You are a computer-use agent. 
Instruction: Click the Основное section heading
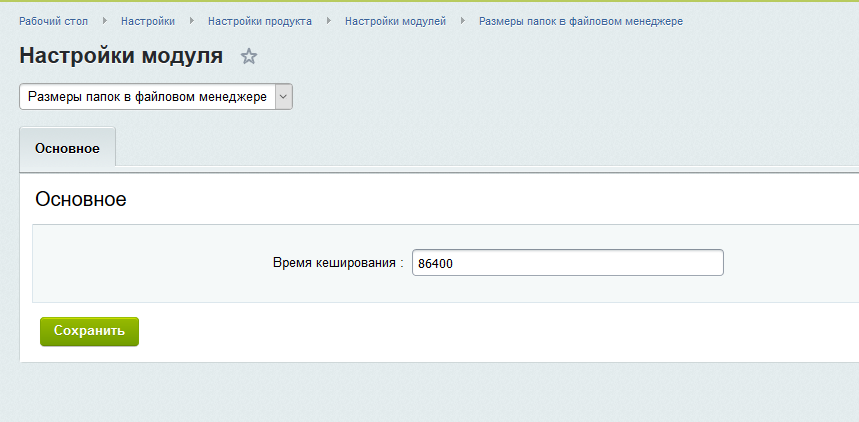point(81,199)
